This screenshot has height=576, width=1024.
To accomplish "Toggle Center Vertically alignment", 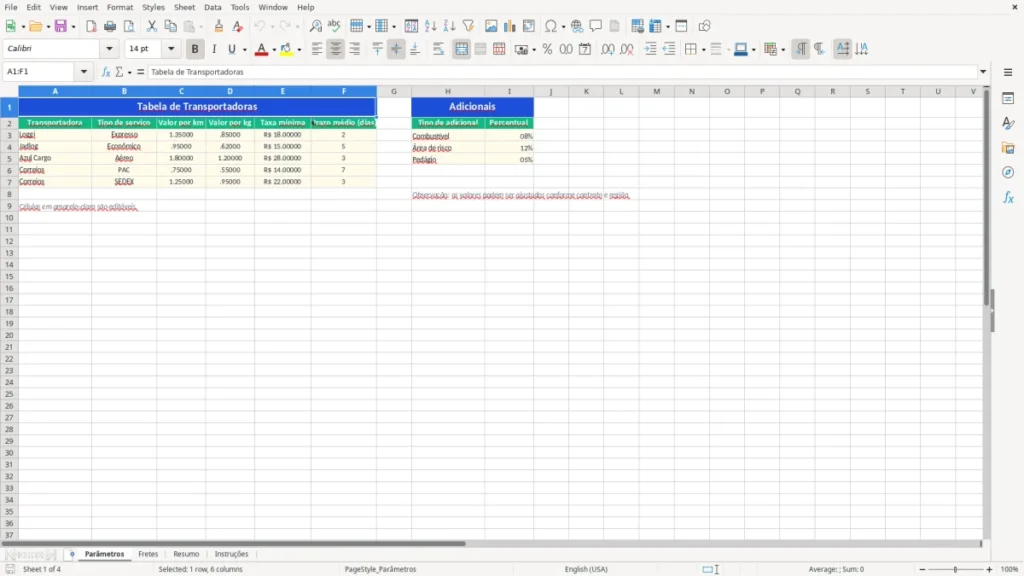I will point(396,49).
